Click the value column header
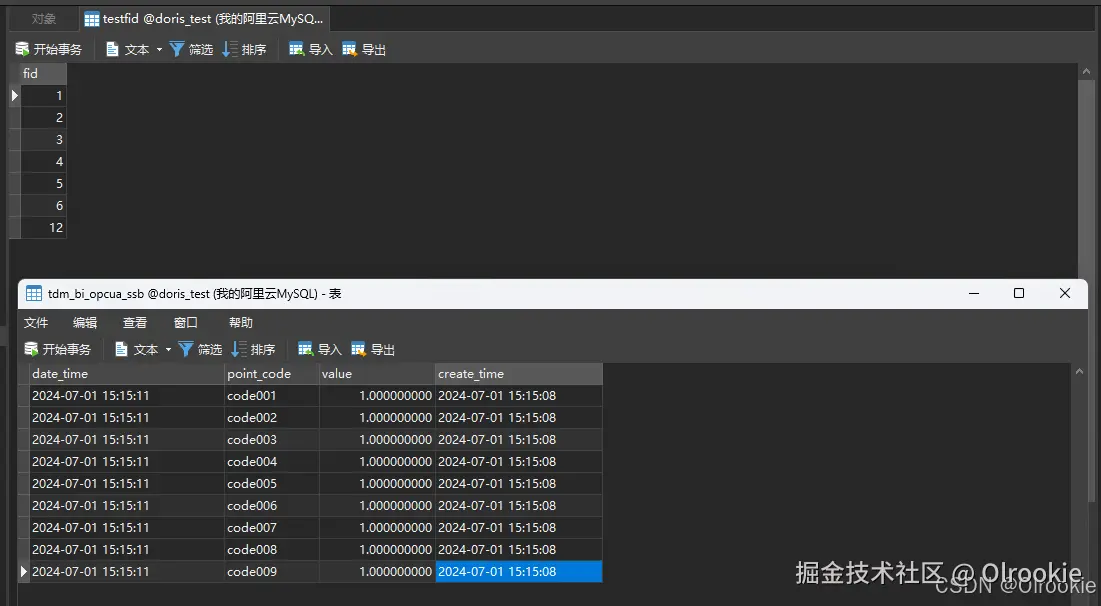Image resolution: width=1101 pixels, height=606 pixels. click(x=377, y=374)
